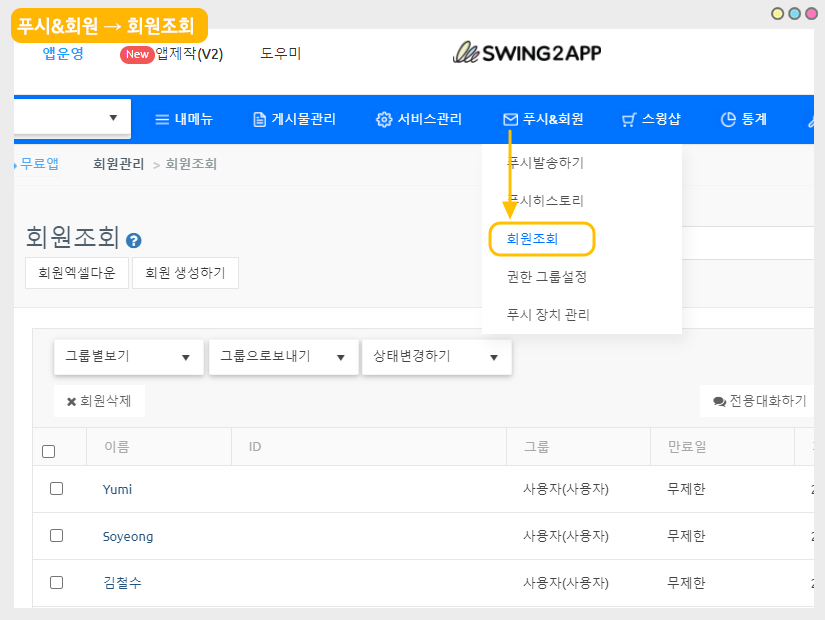Expand the 그룹별보기 dropdown
This screenshot has width=825, height=620.
(x=128, y=357)
